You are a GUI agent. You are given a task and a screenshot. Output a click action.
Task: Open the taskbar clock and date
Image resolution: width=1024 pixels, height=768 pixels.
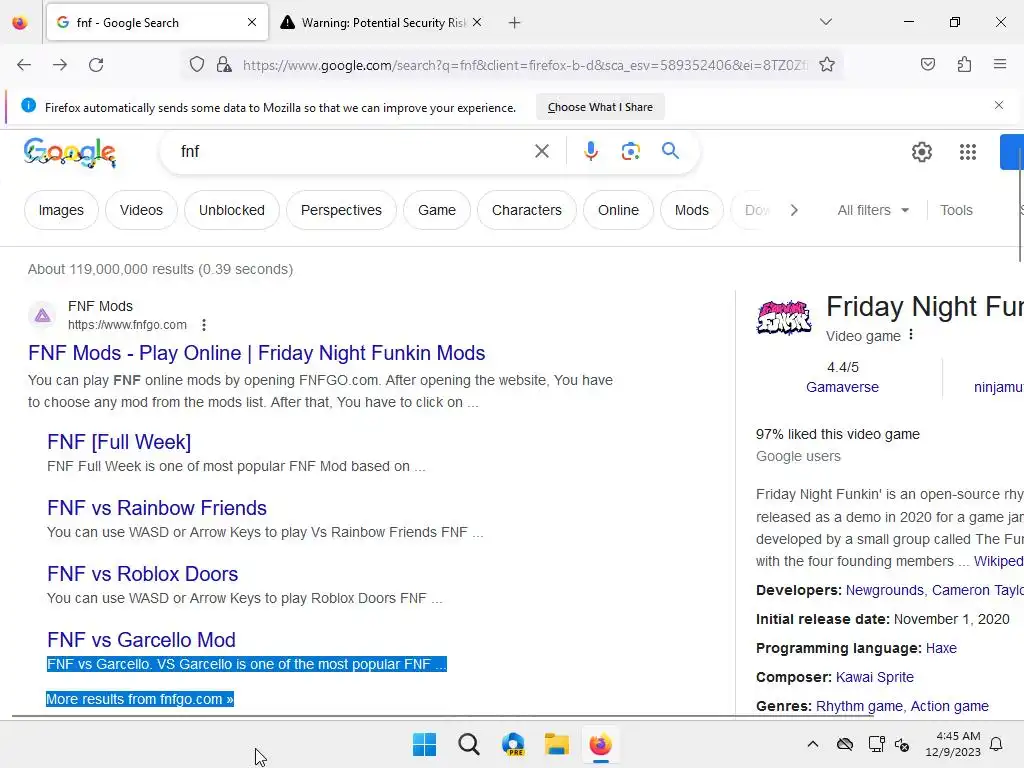click(x=953, y=744)
